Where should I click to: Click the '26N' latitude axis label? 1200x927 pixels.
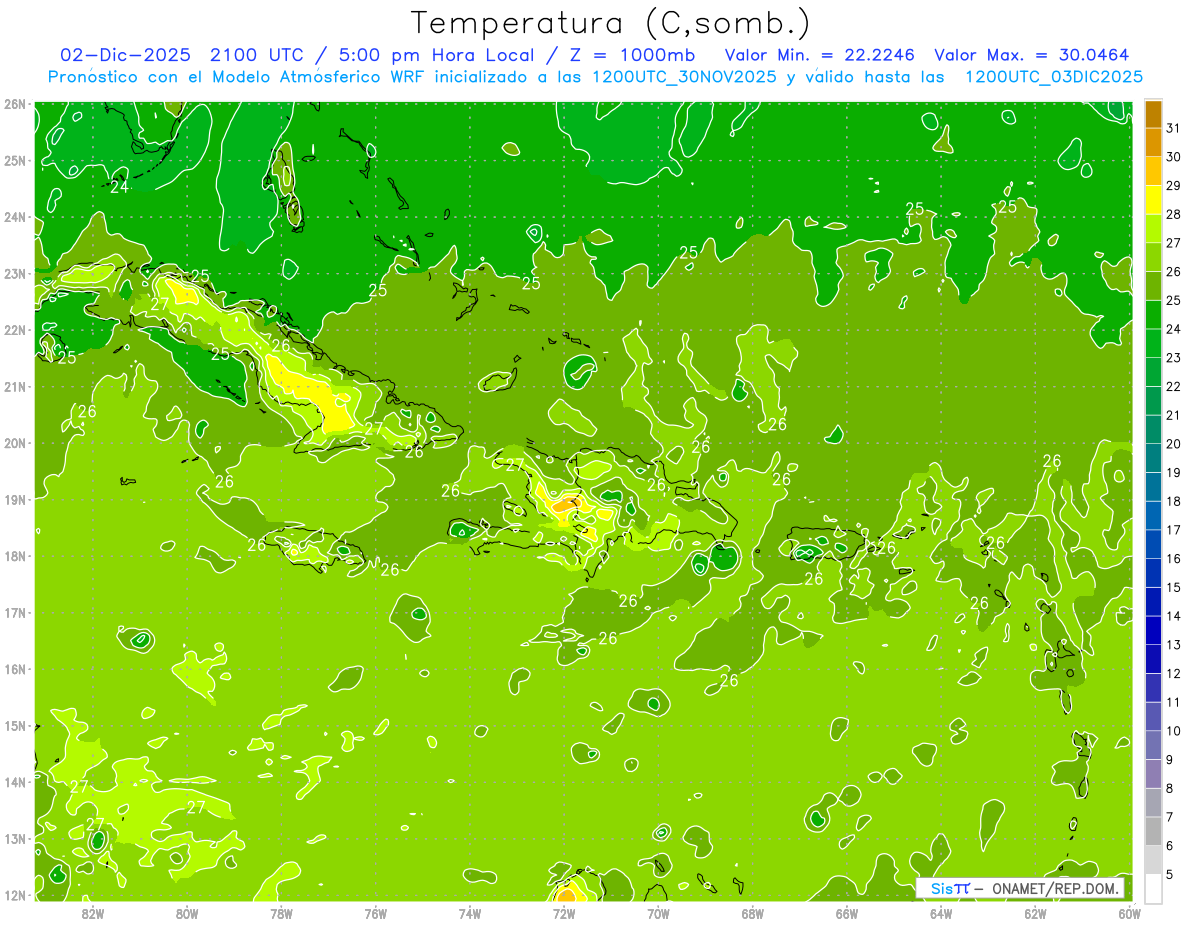tap(15, 104)
